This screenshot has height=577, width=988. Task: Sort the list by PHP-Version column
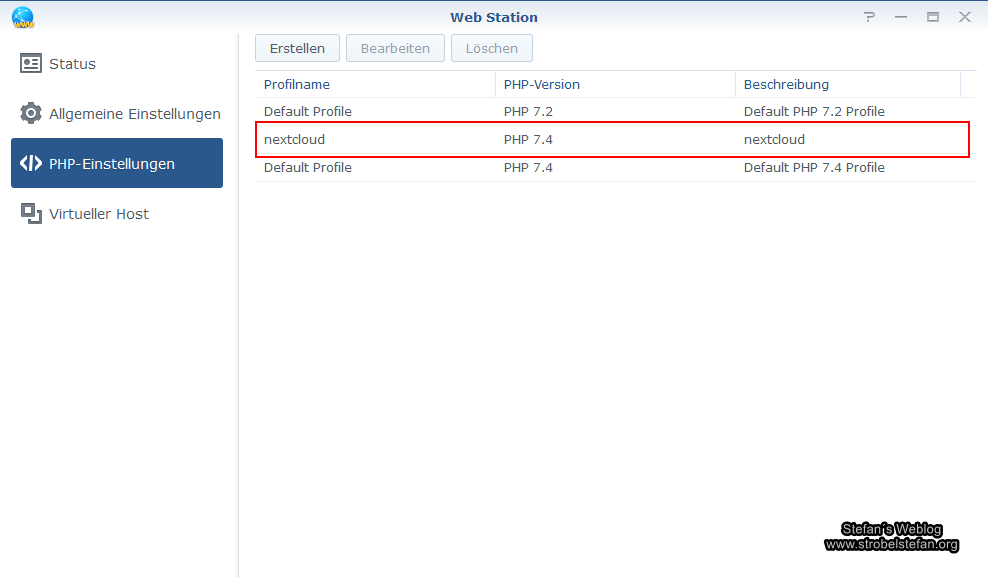tap(541, 84)
